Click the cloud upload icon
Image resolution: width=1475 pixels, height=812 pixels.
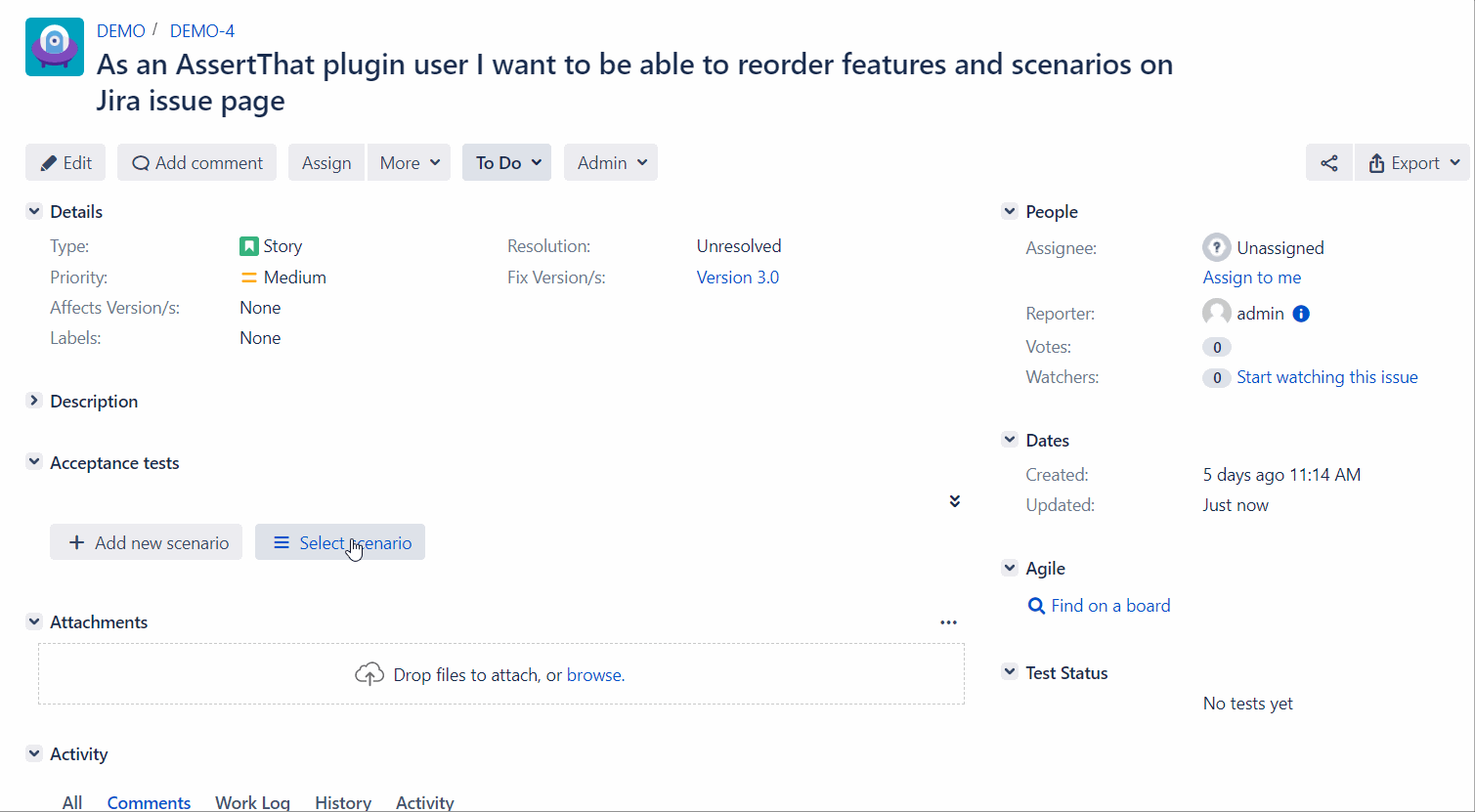coord(369,674)
